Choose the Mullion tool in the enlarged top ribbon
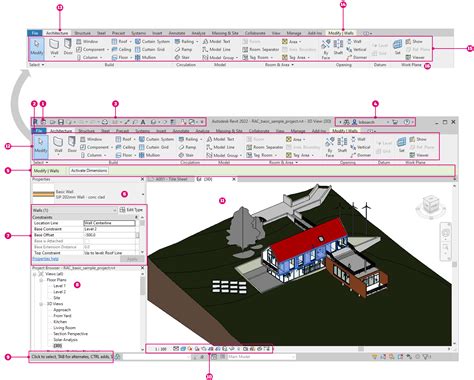This screenshot has height=380, width=474. point(145,57)
